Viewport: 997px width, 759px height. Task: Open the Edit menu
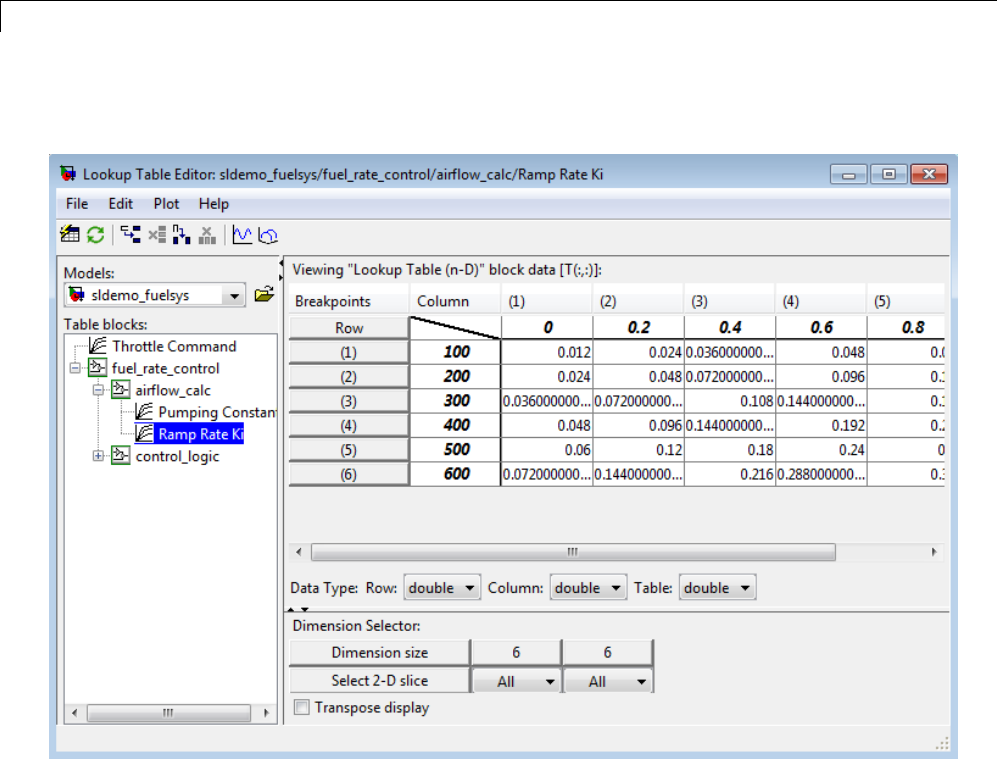tap(121, 204)
